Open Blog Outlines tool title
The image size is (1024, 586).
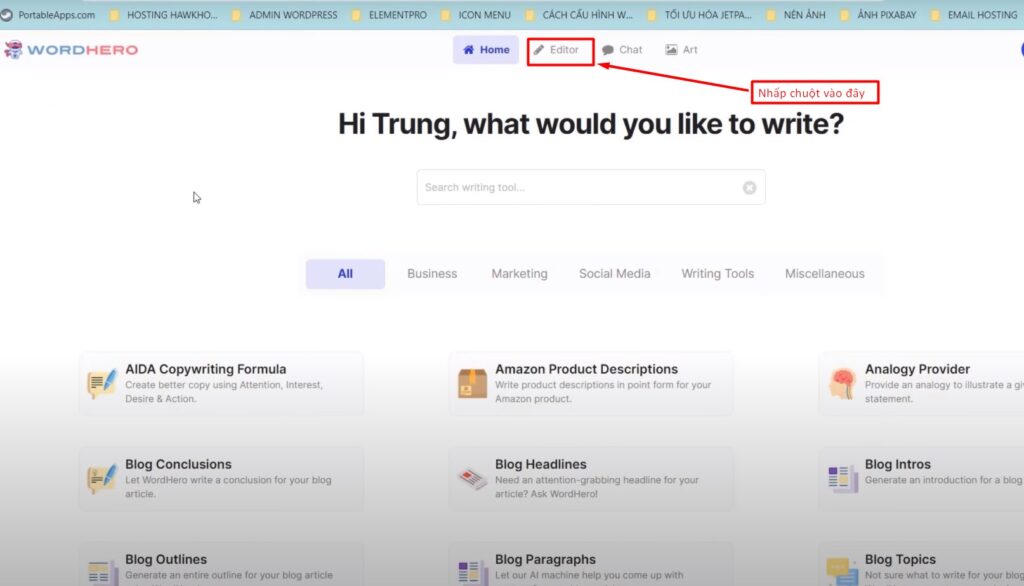point(166,559)
